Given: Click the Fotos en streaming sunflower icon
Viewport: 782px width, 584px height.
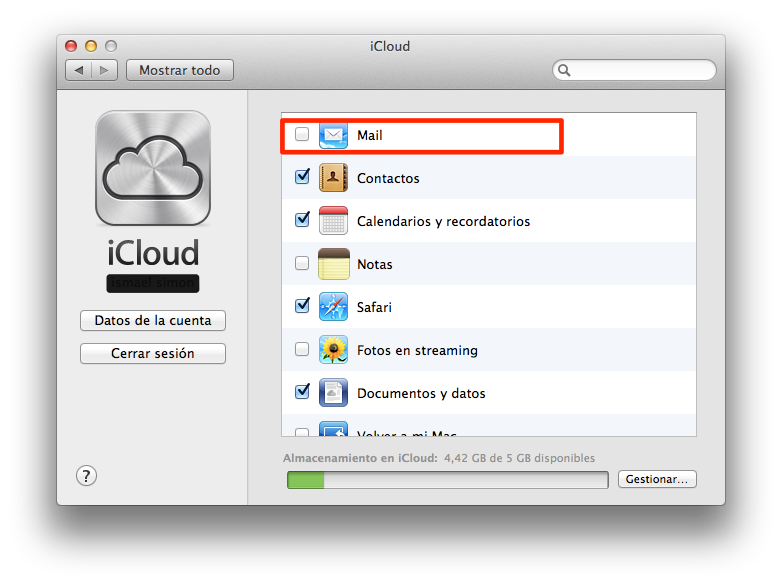Looking at the screenshot, I should pos(333,350).
